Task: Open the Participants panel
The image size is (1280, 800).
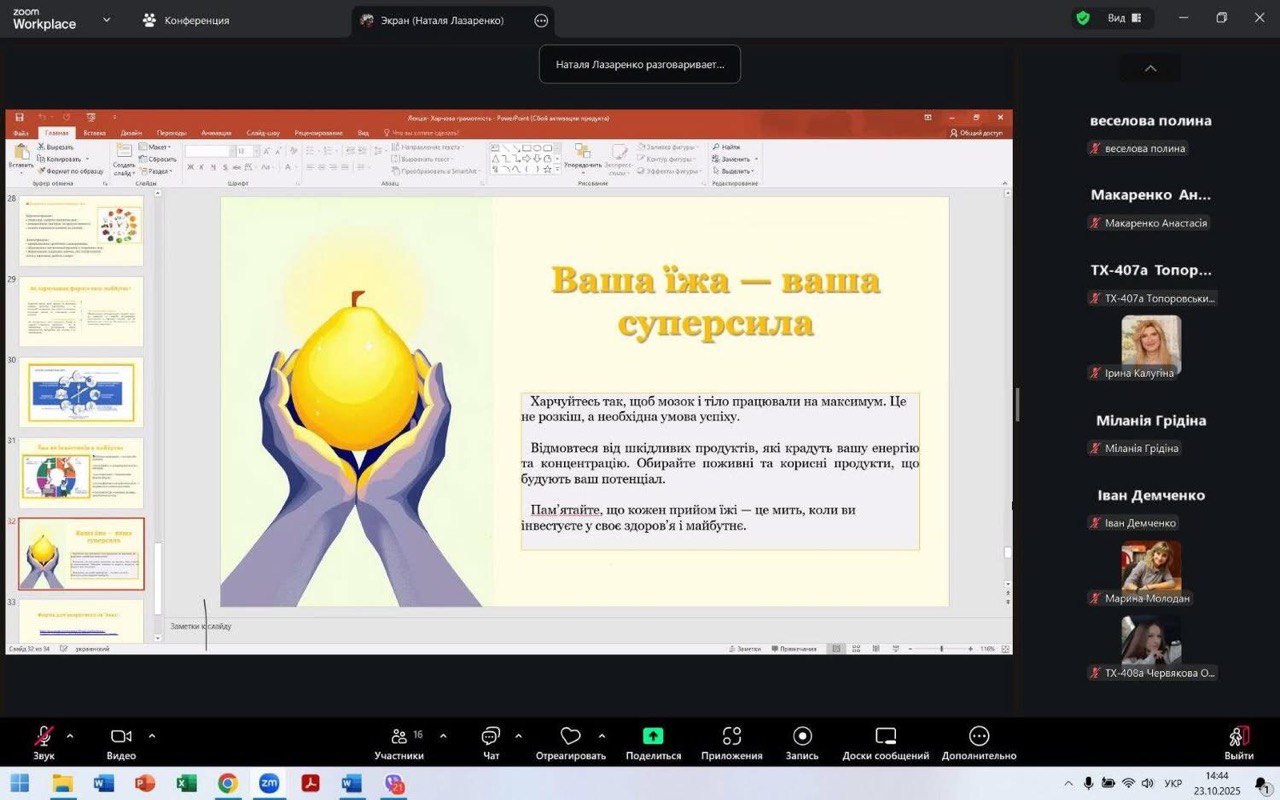Action: 399,743
